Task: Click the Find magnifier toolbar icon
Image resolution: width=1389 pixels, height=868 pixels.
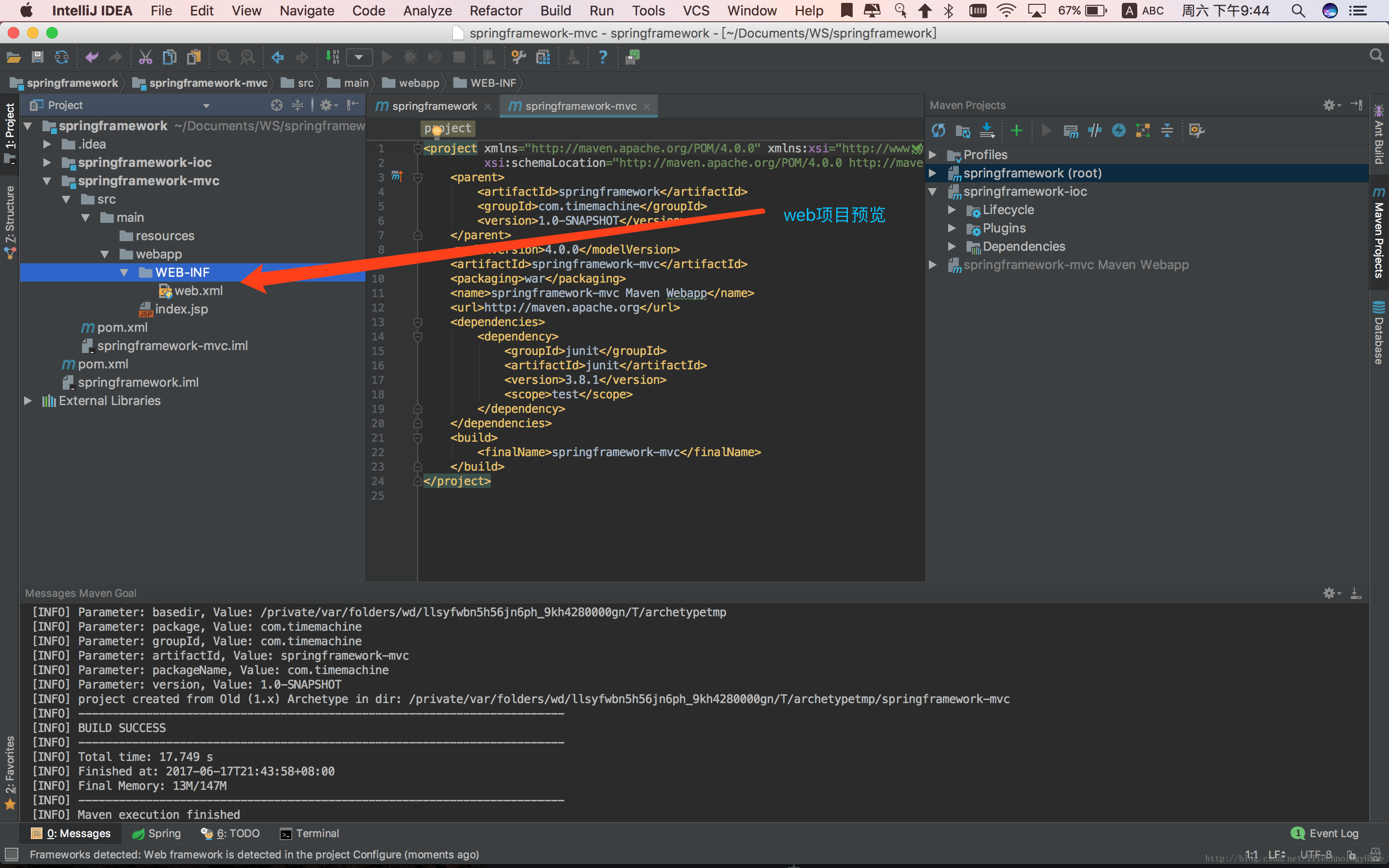Action: (224, 57)
